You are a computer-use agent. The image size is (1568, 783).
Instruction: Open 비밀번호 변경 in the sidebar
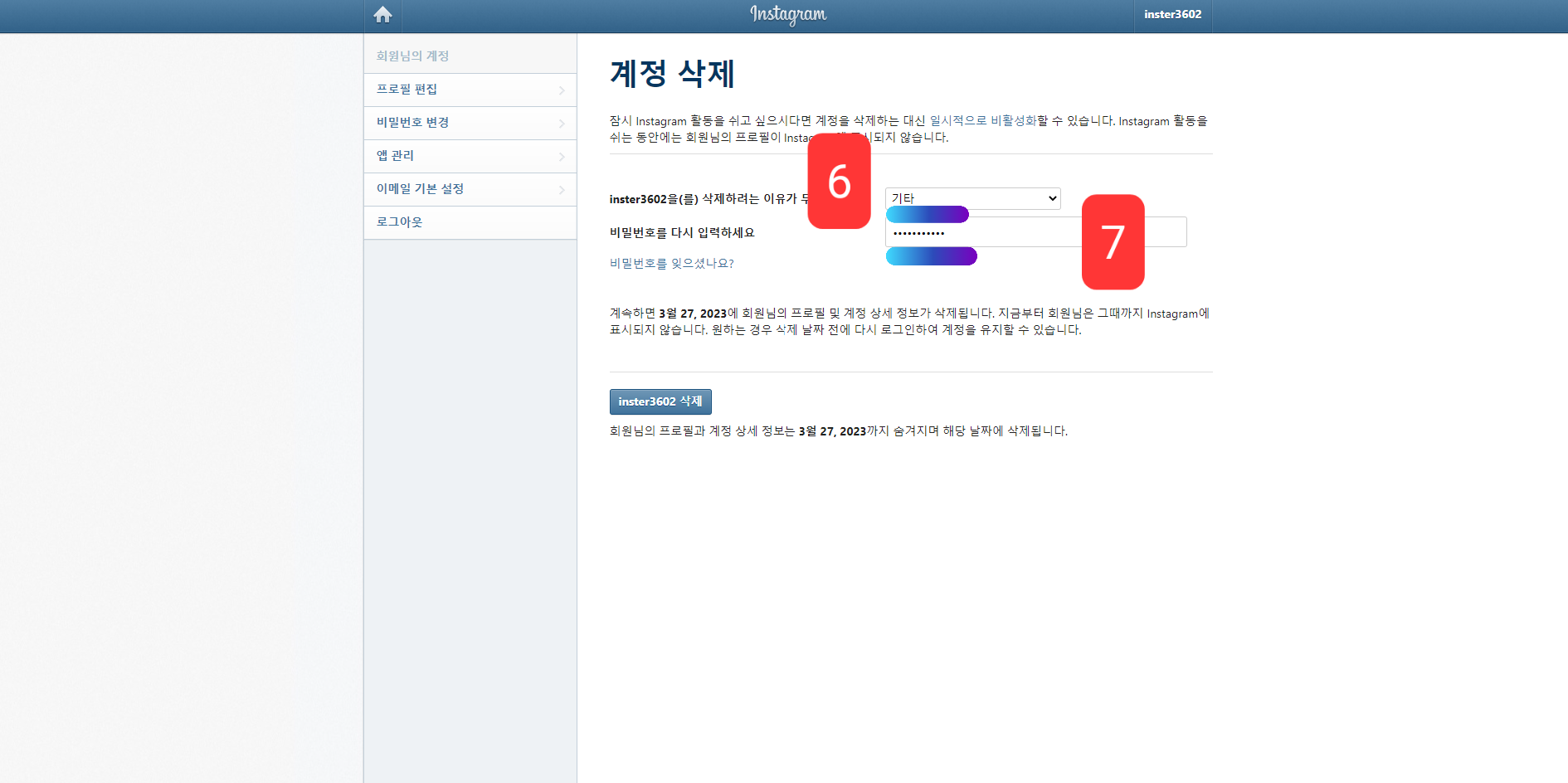(x=470, y=123)
